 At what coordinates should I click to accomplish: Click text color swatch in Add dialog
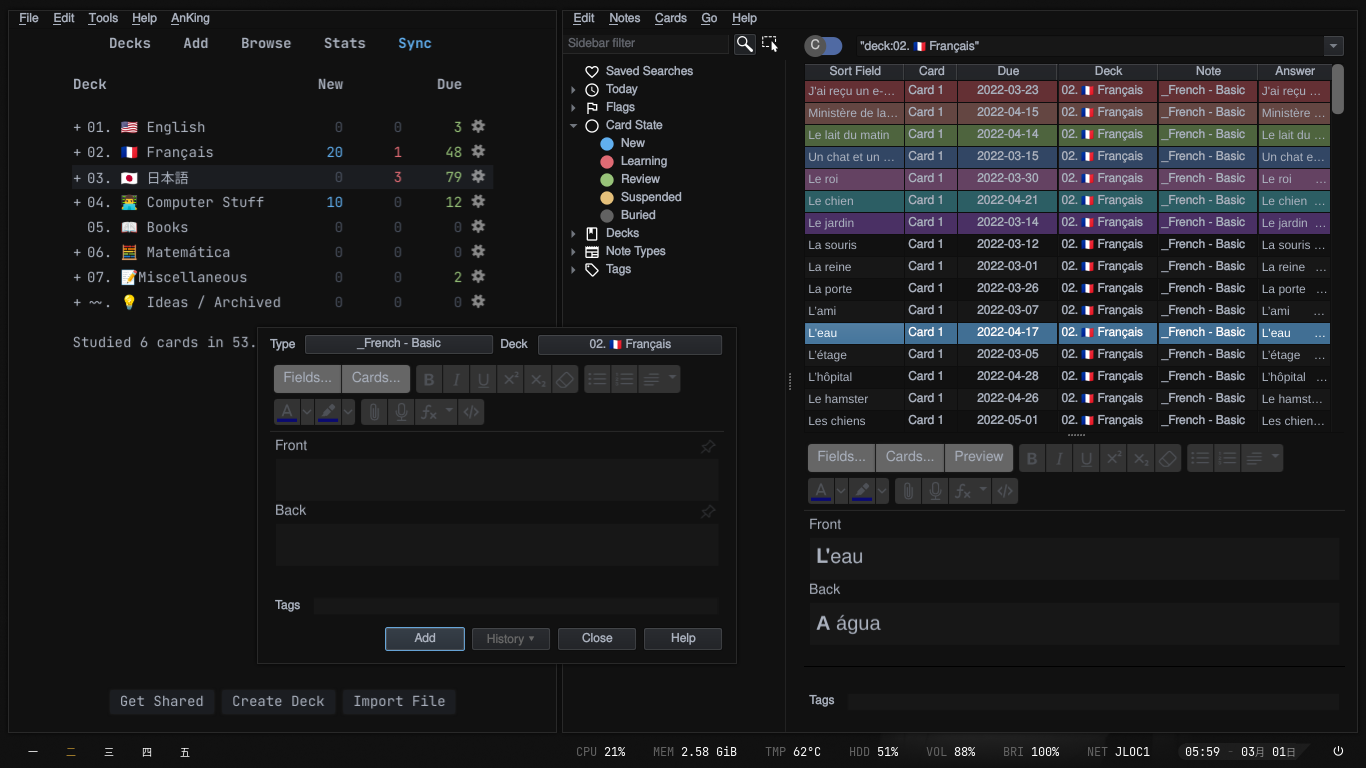coord(287,412)
